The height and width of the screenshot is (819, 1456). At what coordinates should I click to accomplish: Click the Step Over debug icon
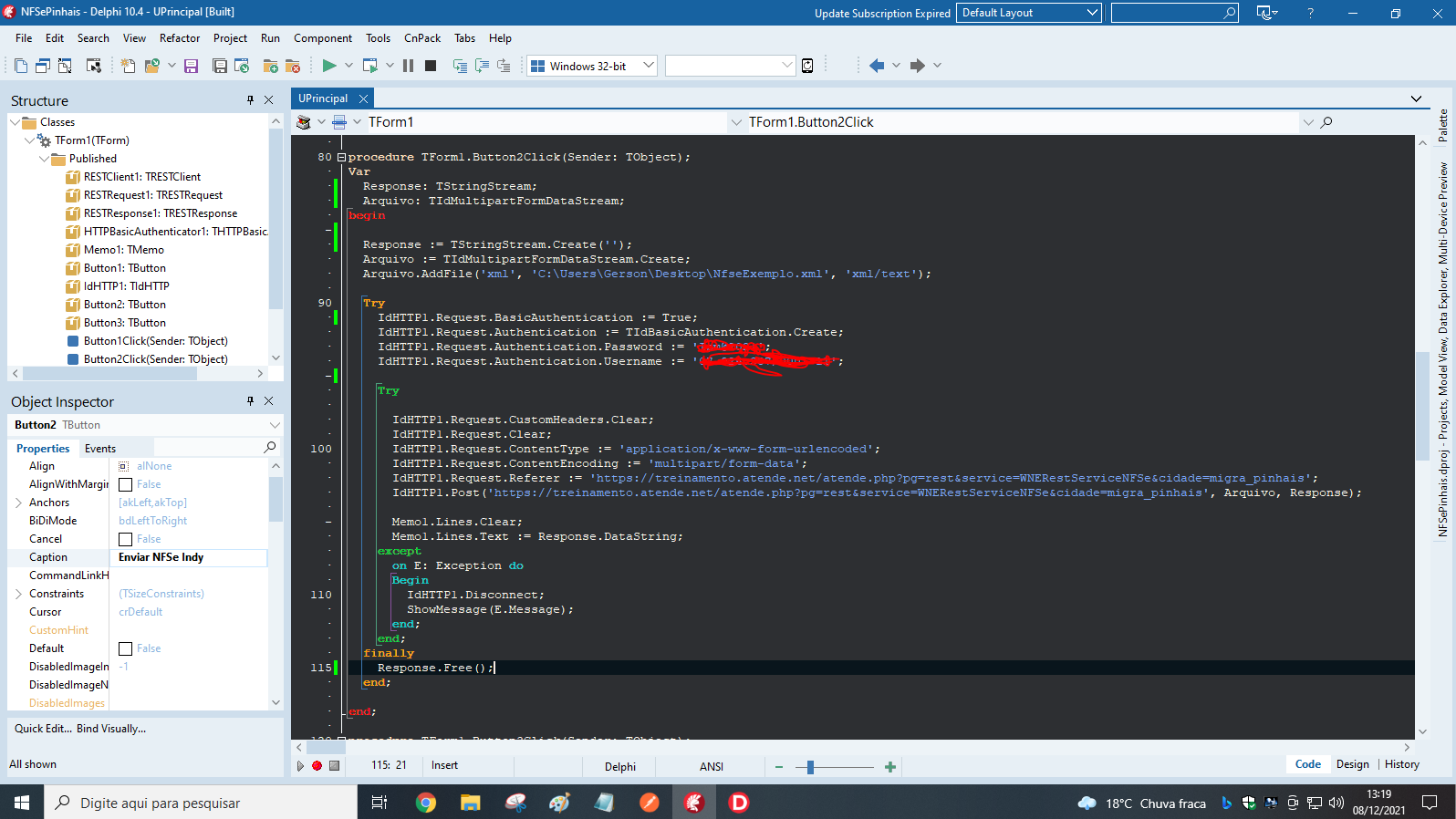pyautogui.click(x=482, y=66)
